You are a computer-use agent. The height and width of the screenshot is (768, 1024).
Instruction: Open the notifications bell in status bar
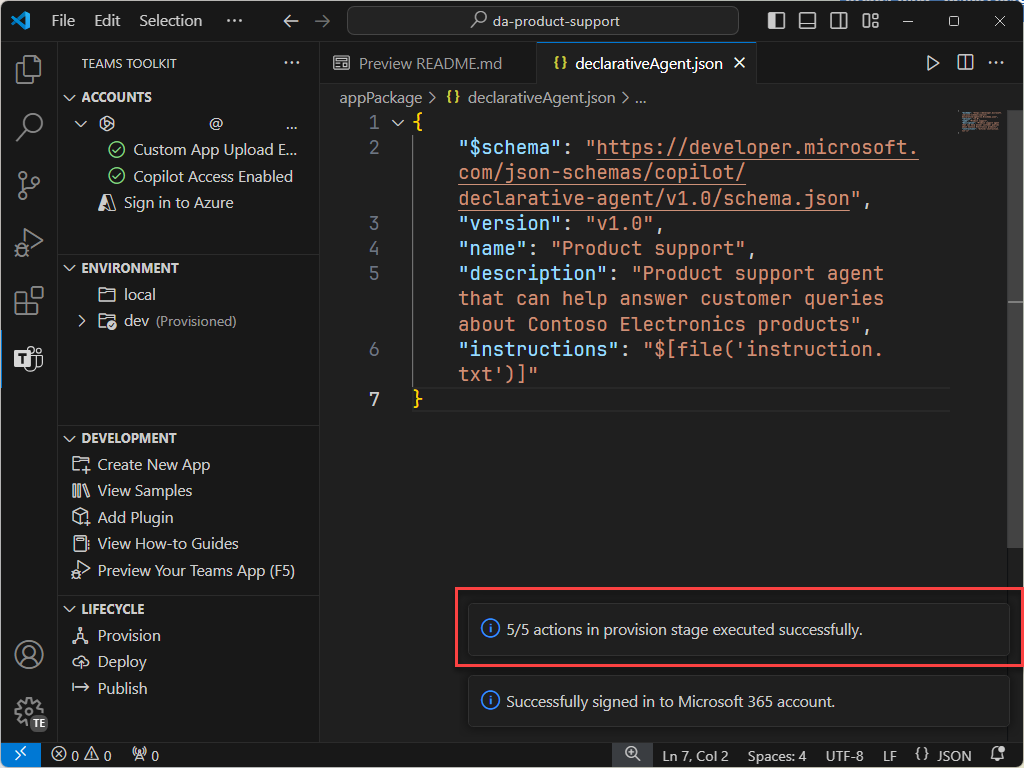[x=997, y=755]
